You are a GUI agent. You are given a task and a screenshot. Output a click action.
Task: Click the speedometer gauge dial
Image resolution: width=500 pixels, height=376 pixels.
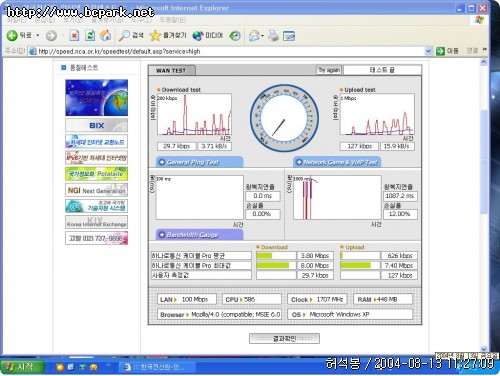click(x=284, y=118)
